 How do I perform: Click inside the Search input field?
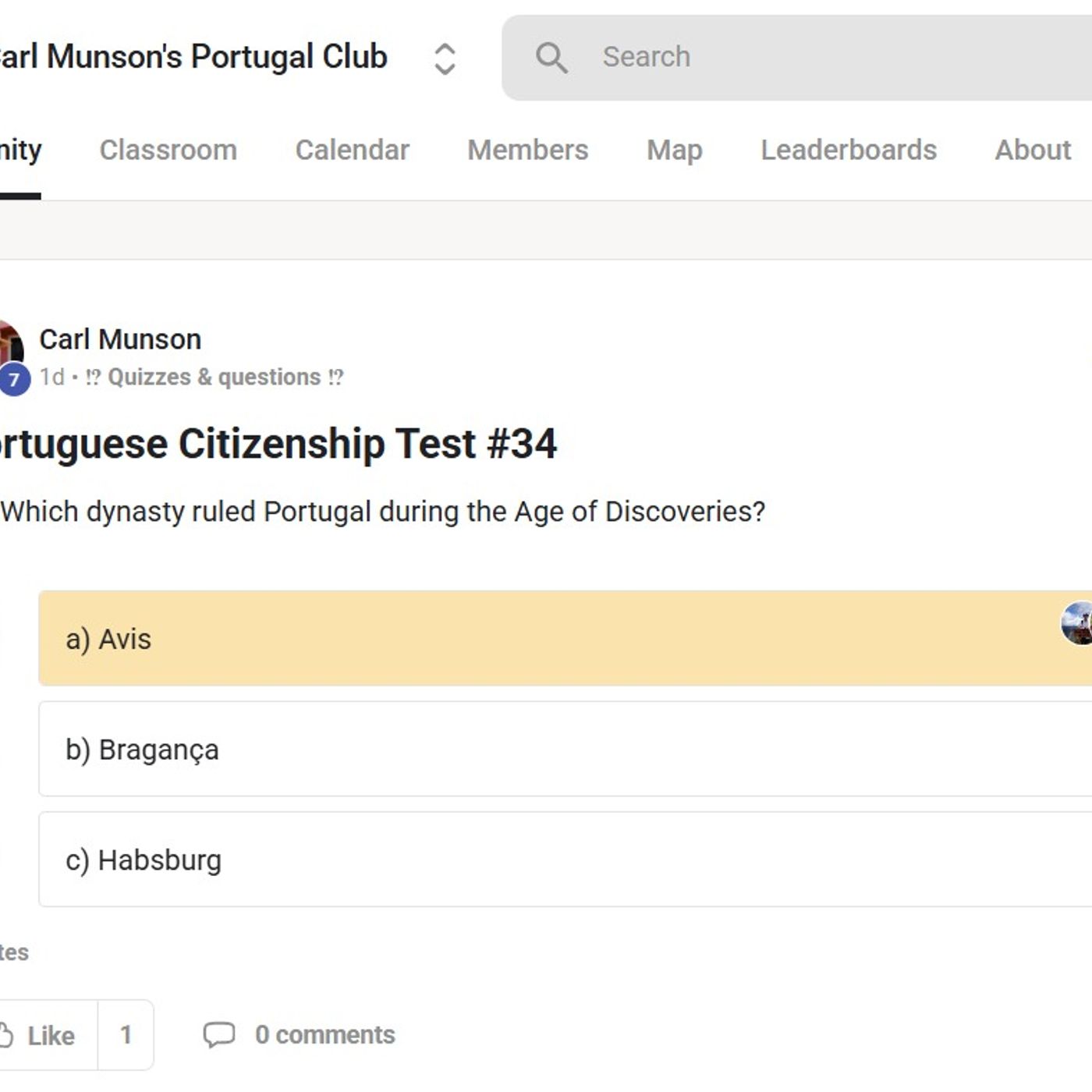pyautogui.click(x=702, y=56)
